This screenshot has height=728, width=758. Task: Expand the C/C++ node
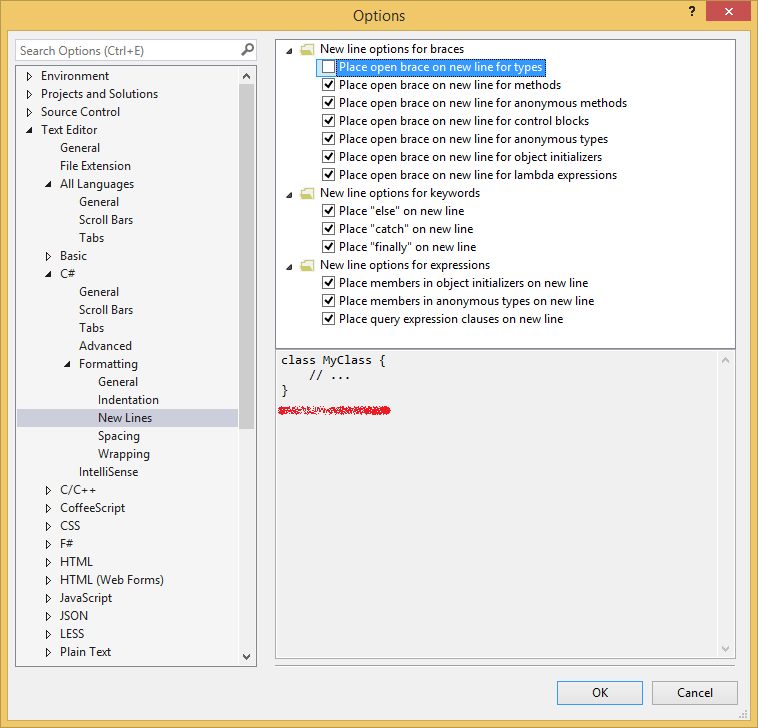pos(48,490)
